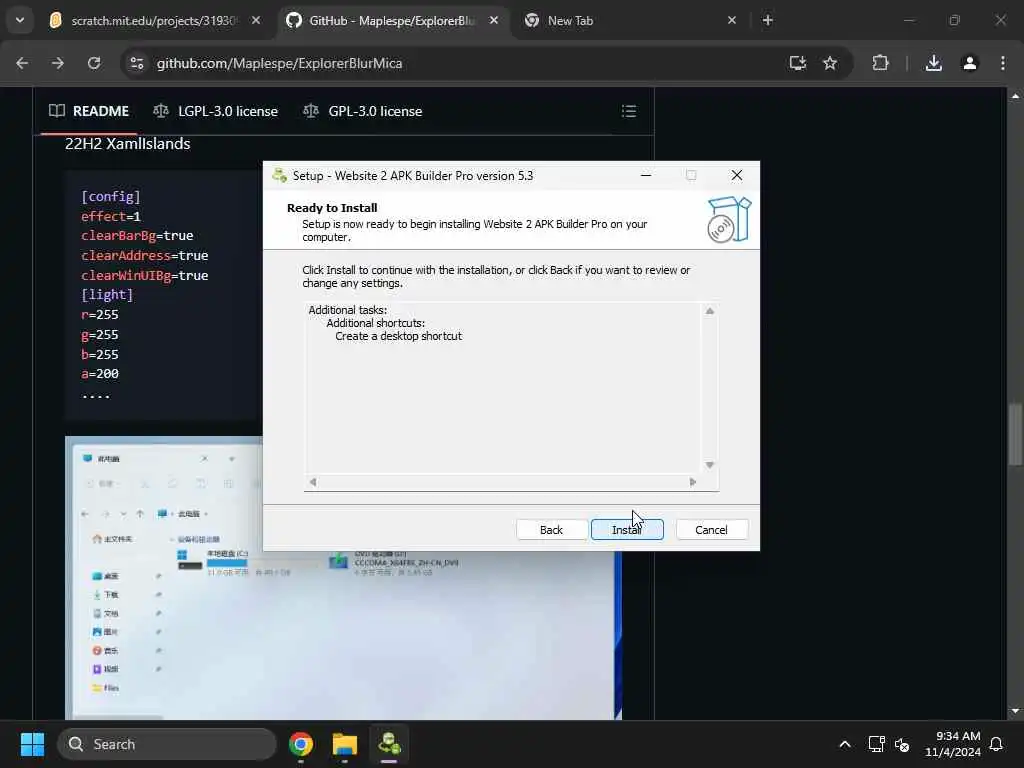Open the LGPL-3.0 license tab
Image resolution: width=1024 pixels, height=768 pixels.
(216, 111)
